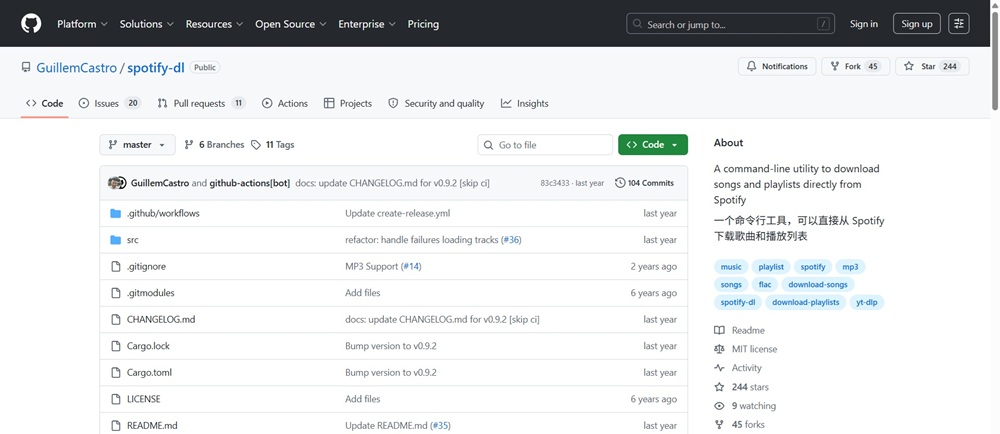Screen dimensions: 1000x434
Task: Open Security and quality tab
Action: coord(436,103)
